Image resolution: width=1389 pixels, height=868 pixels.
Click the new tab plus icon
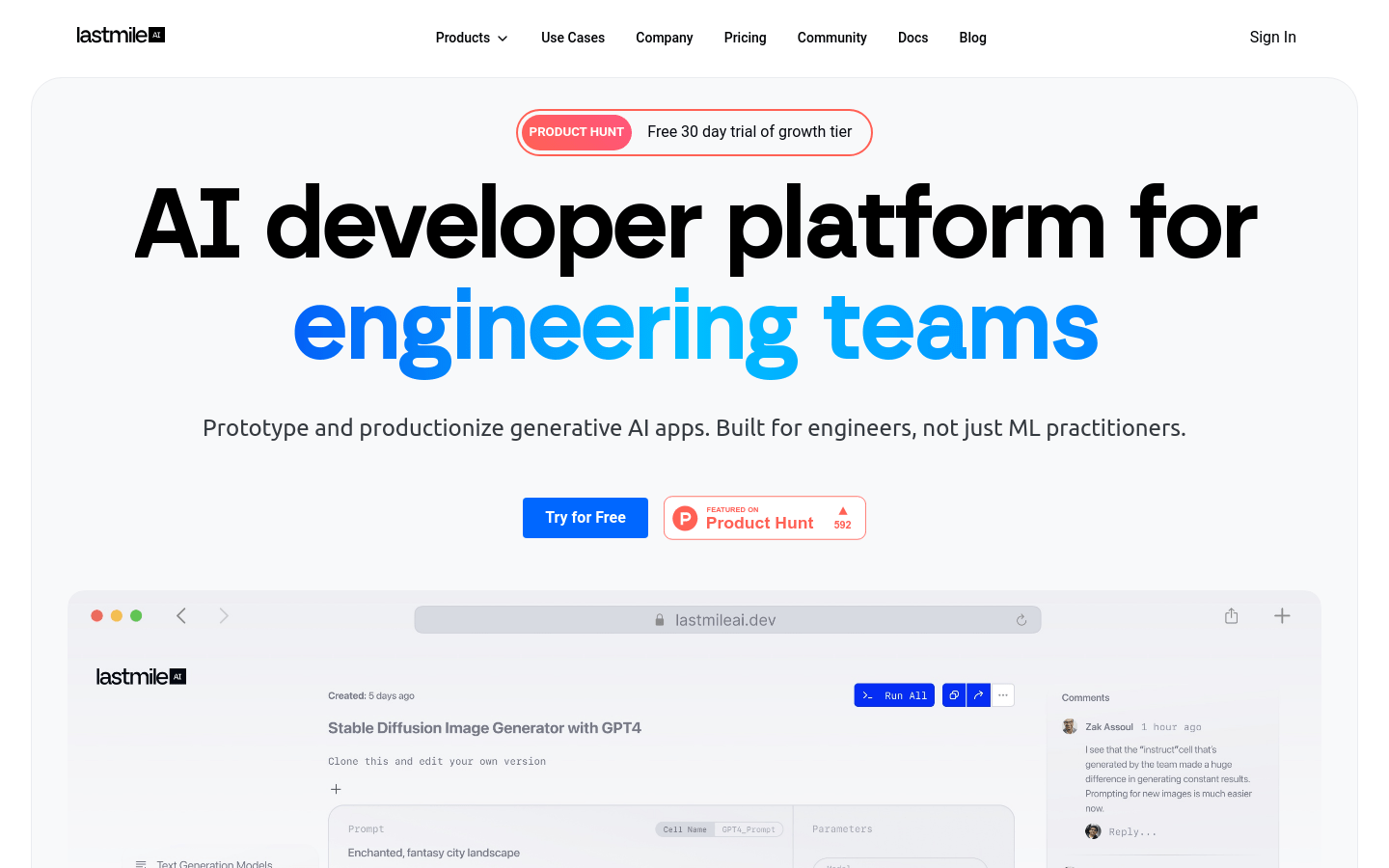pos(1282,615)
